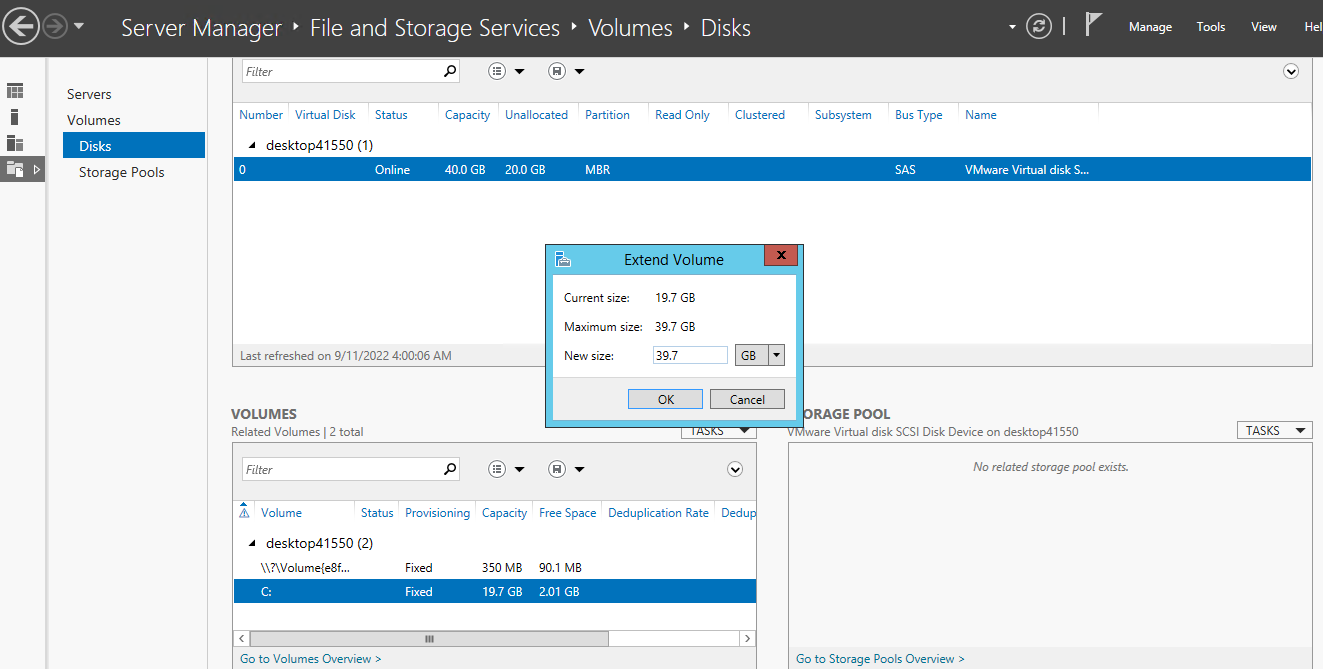Click the back navigation arrow
The width and height of the screenshot is (1323, 669).
pyautogui.click(x=21, y=27)
